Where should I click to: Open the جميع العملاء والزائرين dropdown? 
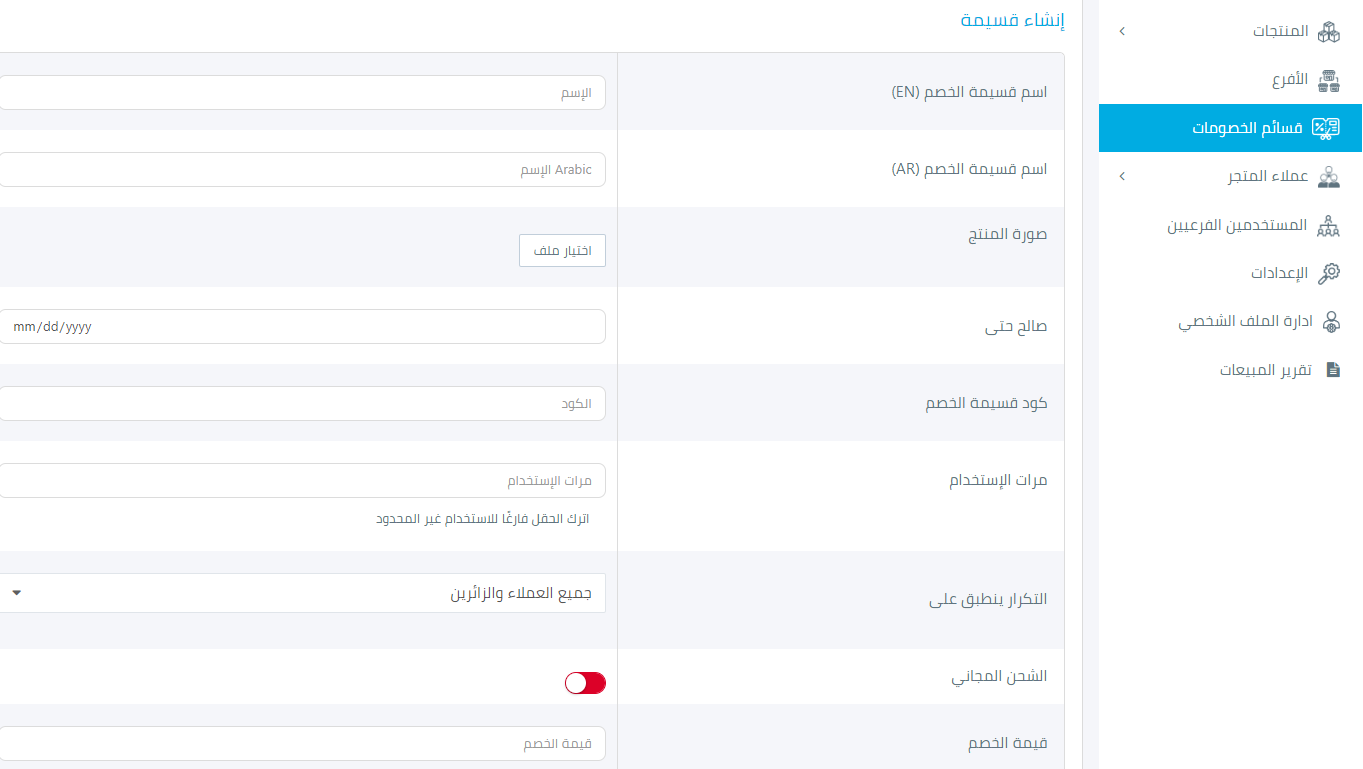[301, 593]
